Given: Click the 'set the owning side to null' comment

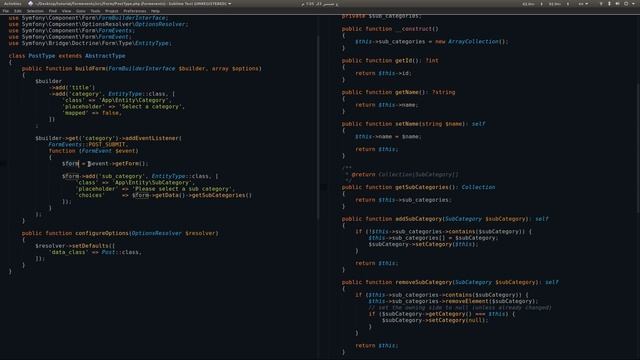Looking at the screenshot, I should coord(460,308).
